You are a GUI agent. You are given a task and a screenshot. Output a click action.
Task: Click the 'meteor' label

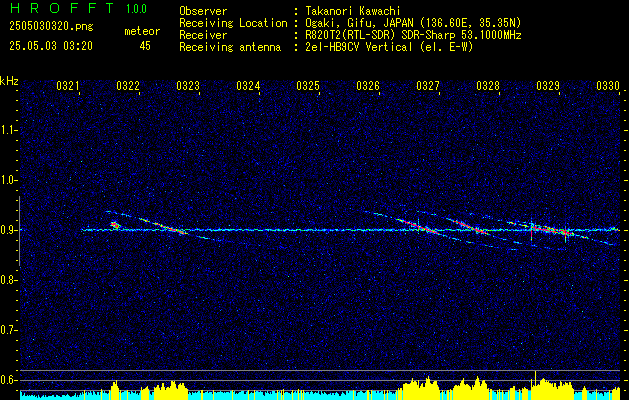click(x=142, y=31)
